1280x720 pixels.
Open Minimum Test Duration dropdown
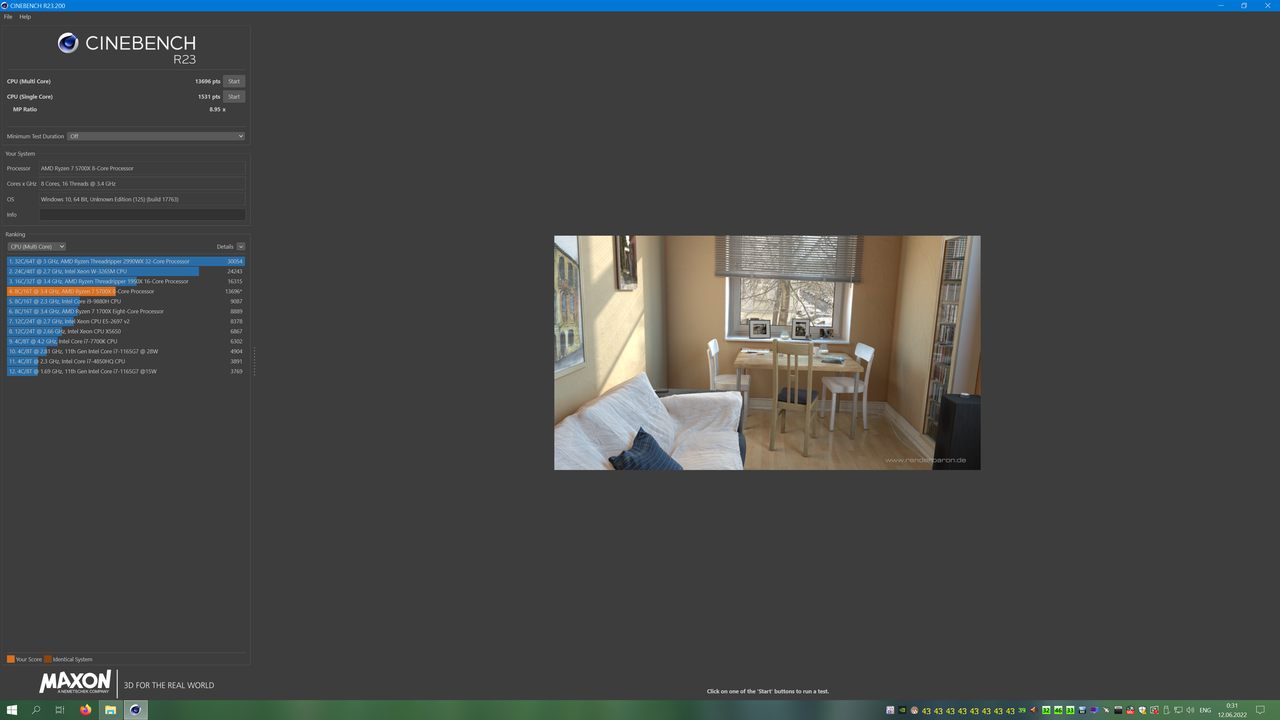click(x=156, y=136)
